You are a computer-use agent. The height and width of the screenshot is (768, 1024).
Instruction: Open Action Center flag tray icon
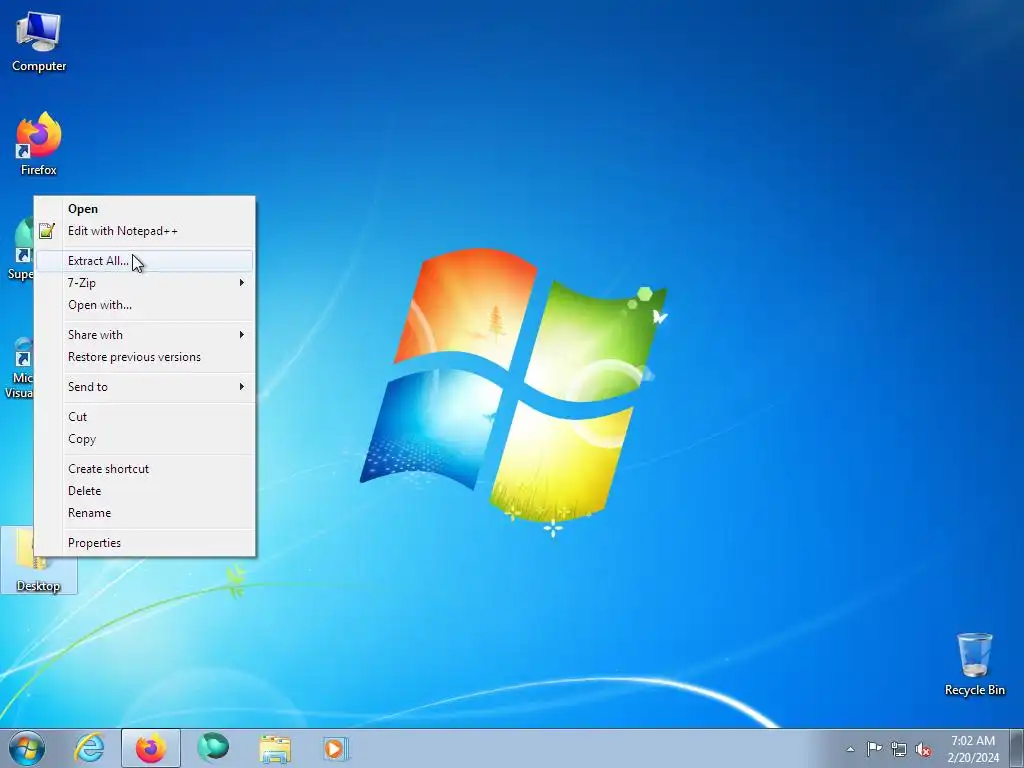click(x=874, y=749)
